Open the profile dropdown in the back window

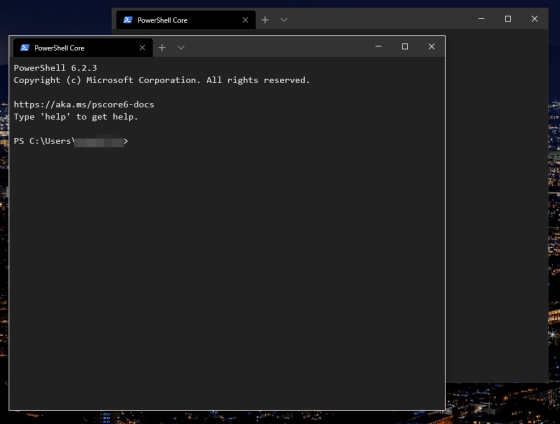284,20
